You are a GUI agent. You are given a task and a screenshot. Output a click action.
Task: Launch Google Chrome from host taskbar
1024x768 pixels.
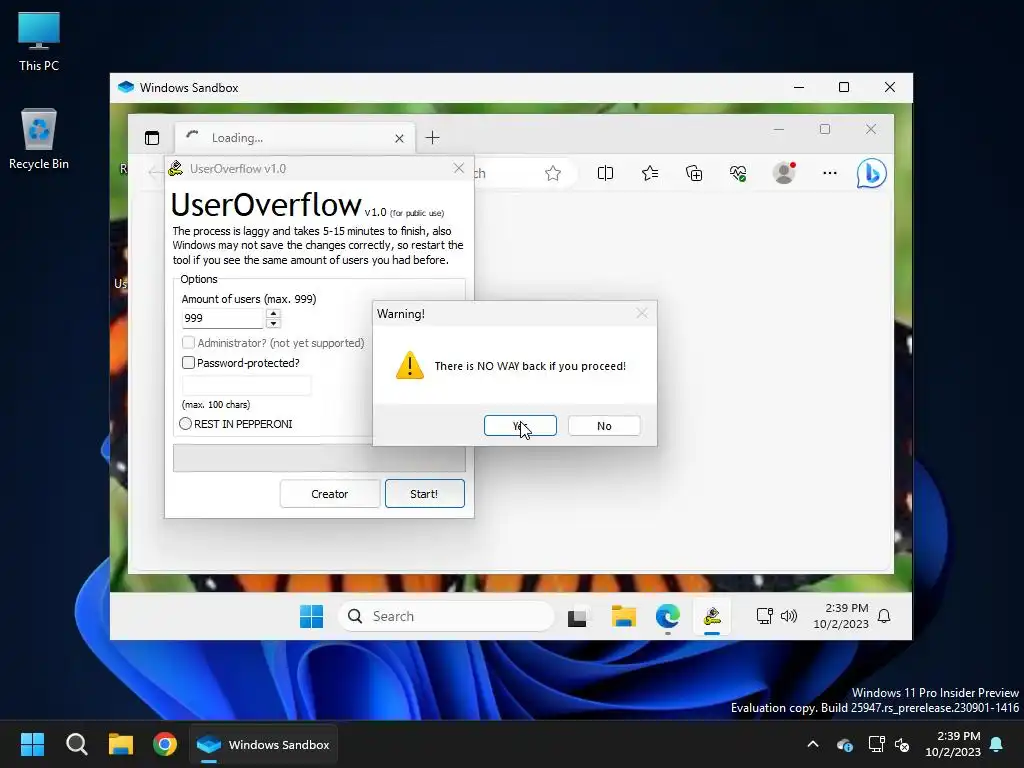pyautogui.click(x=165, y=744)
